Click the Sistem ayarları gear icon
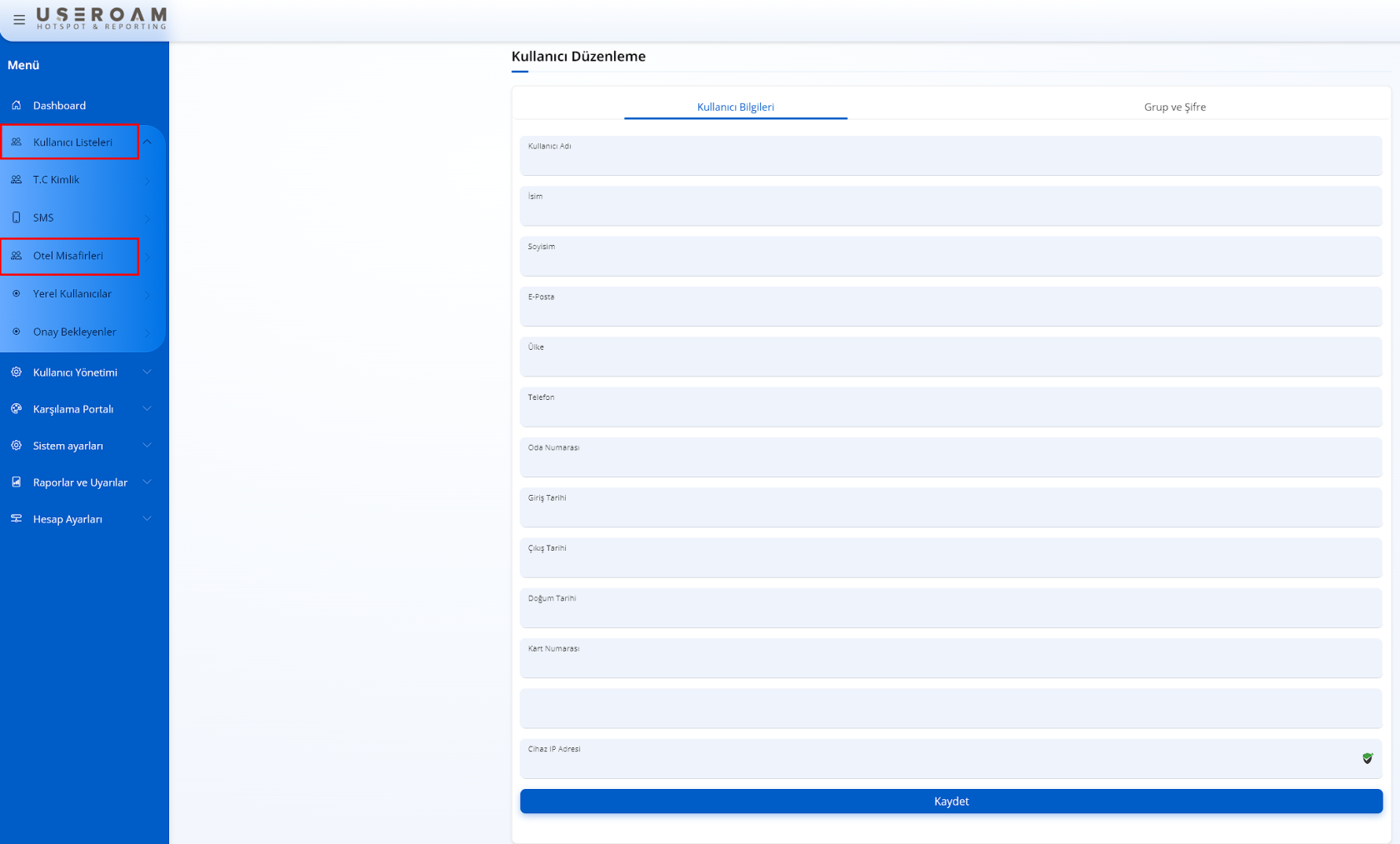This screenshot has height=844, width=1400. pyautogui.click(x=16, y=446)
